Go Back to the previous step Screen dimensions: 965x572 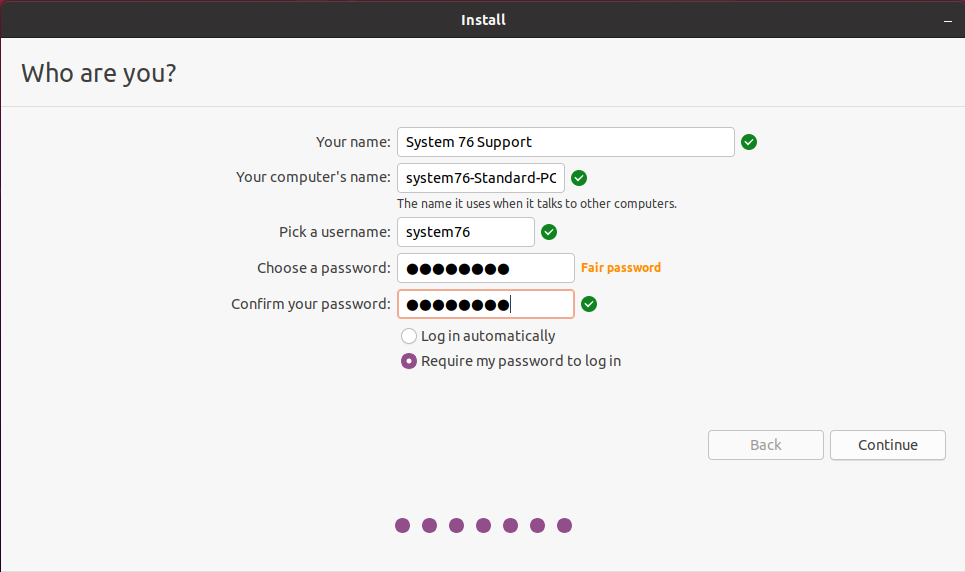[x=766, y=445]
